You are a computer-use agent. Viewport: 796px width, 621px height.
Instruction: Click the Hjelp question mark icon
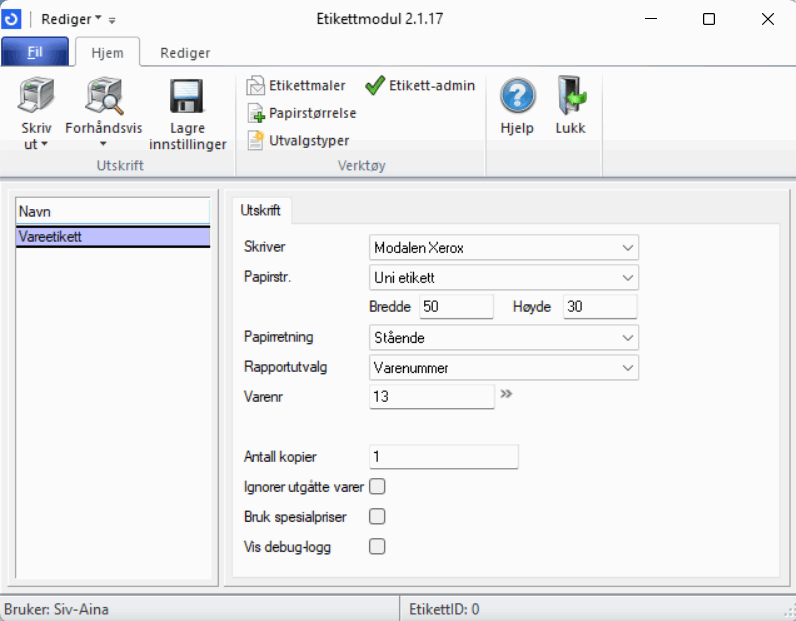(517, 97)
